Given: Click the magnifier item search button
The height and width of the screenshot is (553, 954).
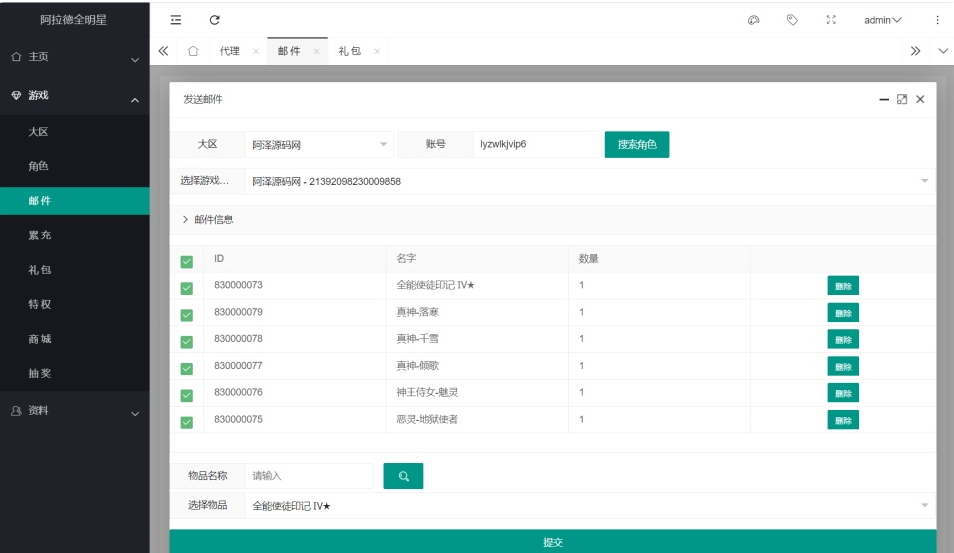Looking at the screenshot, I should click(403, 476).
